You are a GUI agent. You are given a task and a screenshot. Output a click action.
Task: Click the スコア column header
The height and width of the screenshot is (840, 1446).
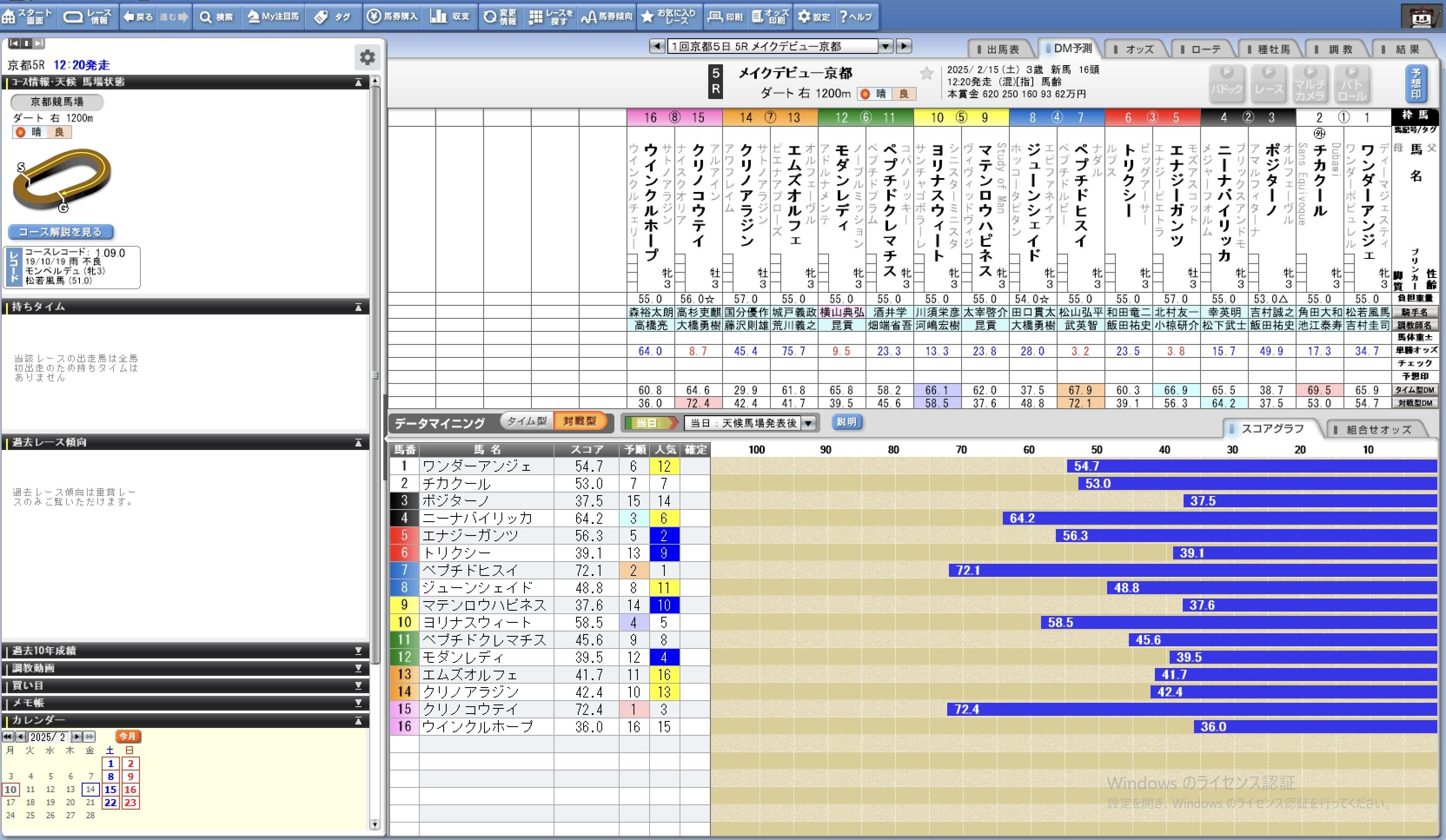pyautogui.click(x=587, y=449)
